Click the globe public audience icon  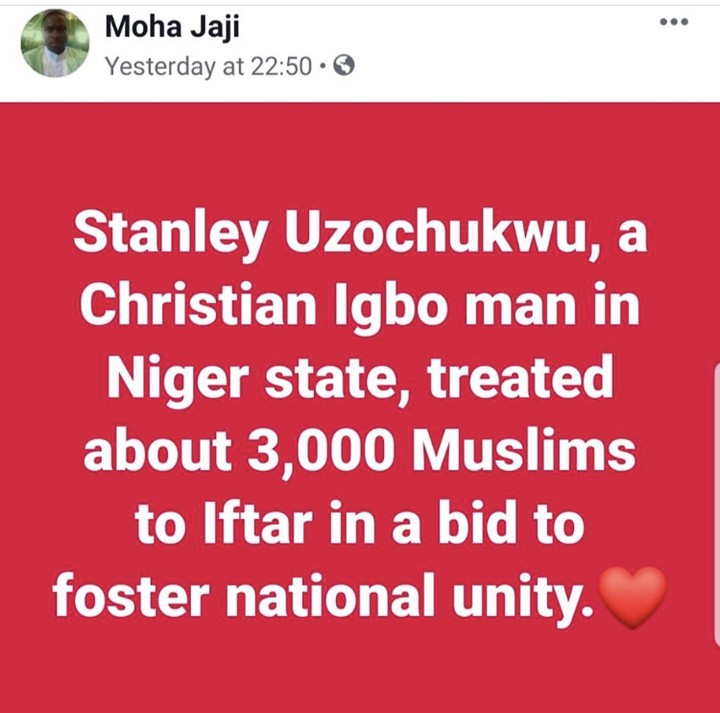point(343,67)
